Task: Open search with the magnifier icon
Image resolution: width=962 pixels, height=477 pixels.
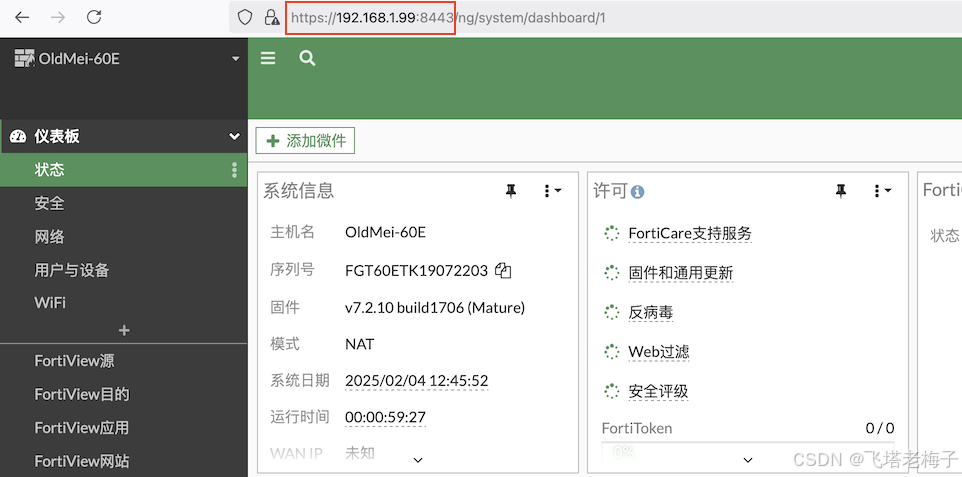Action: (x=307, y=58)
